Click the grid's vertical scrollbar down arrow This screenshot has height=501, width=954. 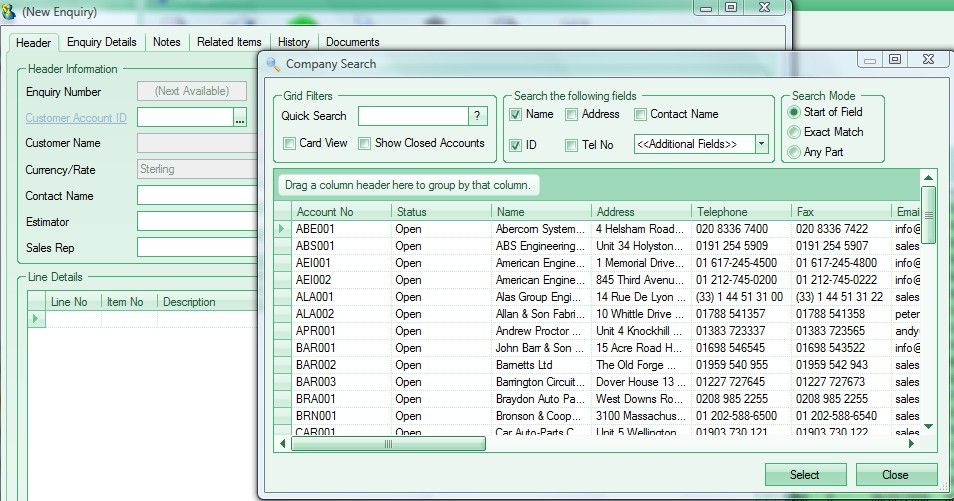pyautogui.click(x=928, y=425)
